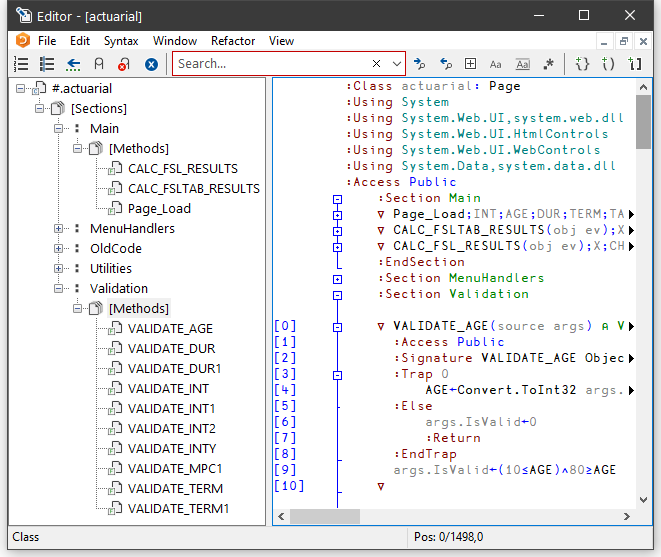Clear the search box with the X
The width and height of the screenshot is (661, 557).
pyautogui.click(x=377, y=64)
